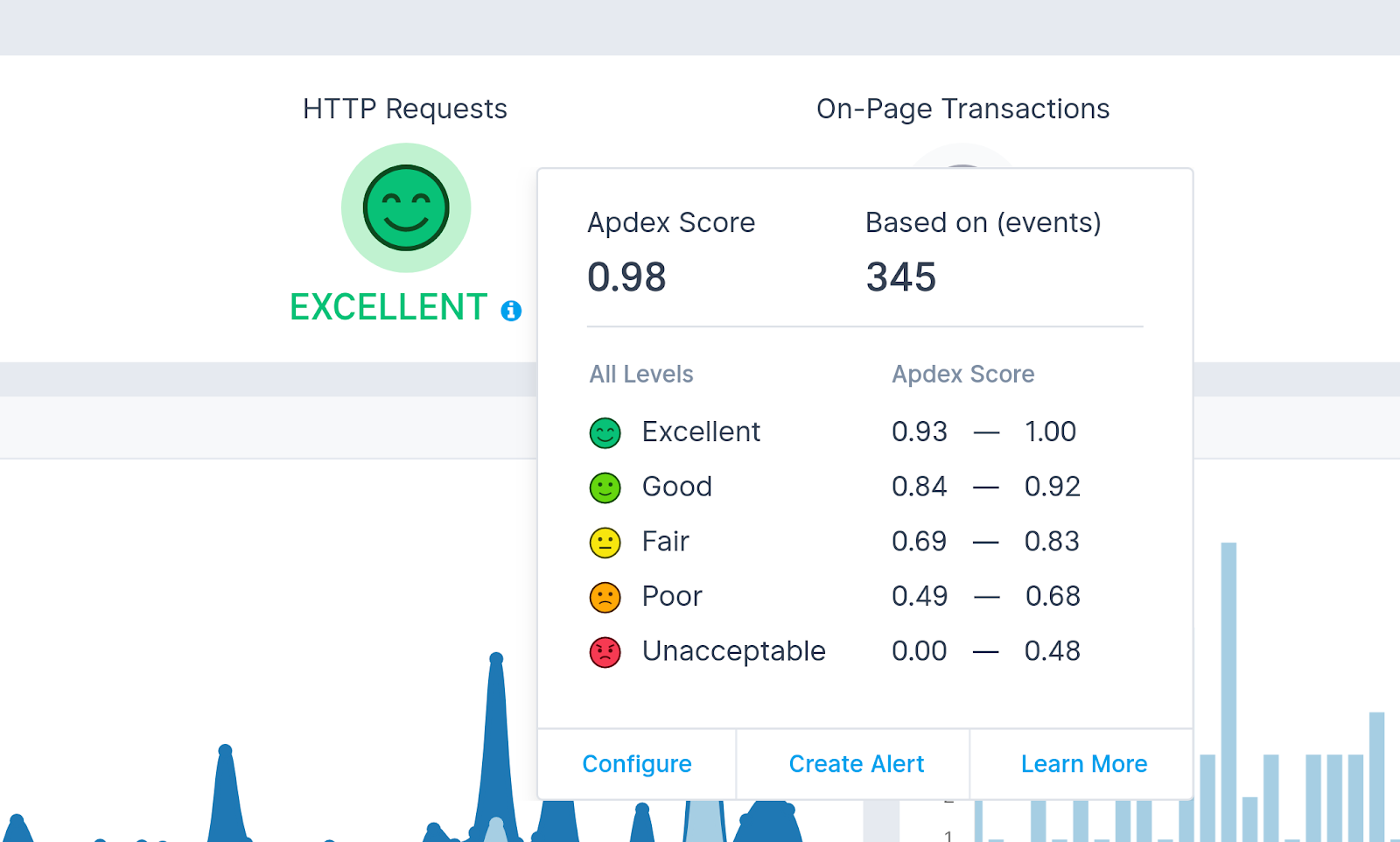
Task: Click the Based on (events) label
Action: [983, 222]
